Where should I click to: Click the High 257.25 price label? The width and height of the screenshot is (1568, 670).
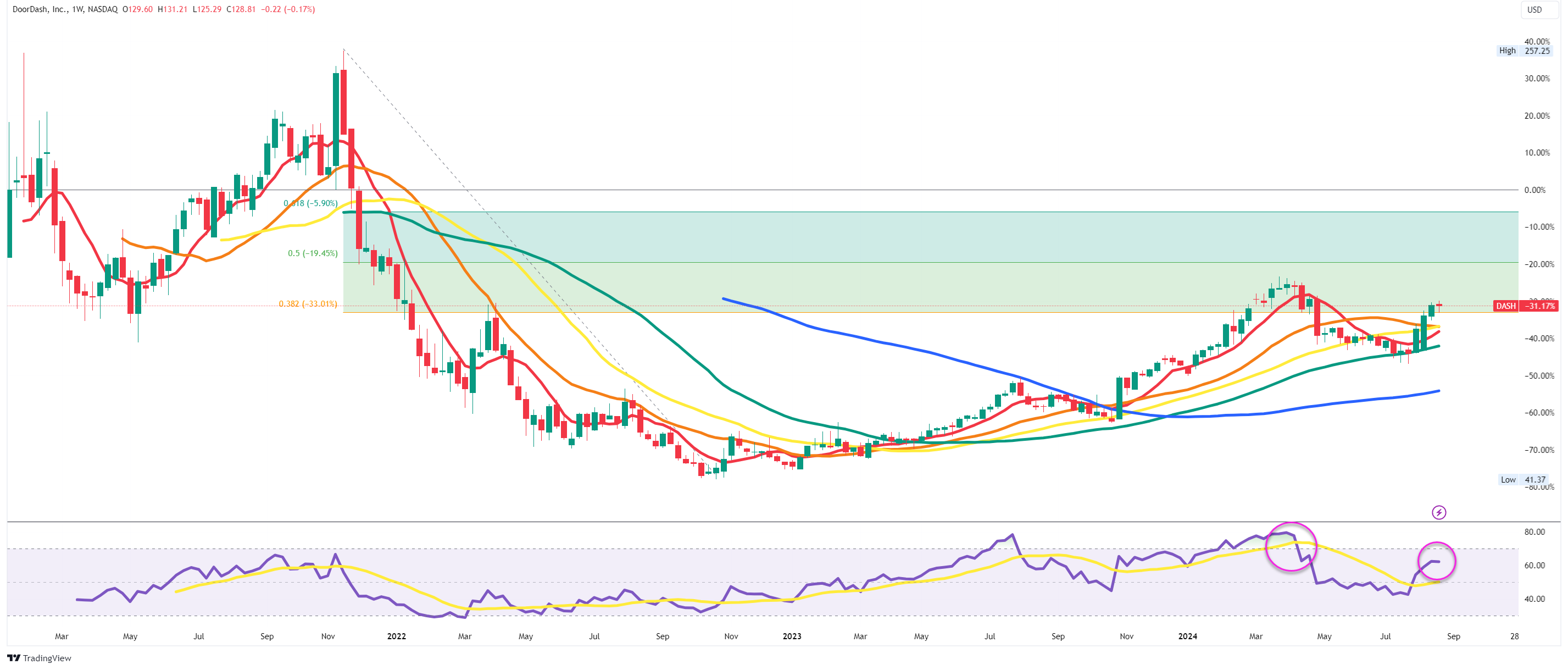point(1524,51)
